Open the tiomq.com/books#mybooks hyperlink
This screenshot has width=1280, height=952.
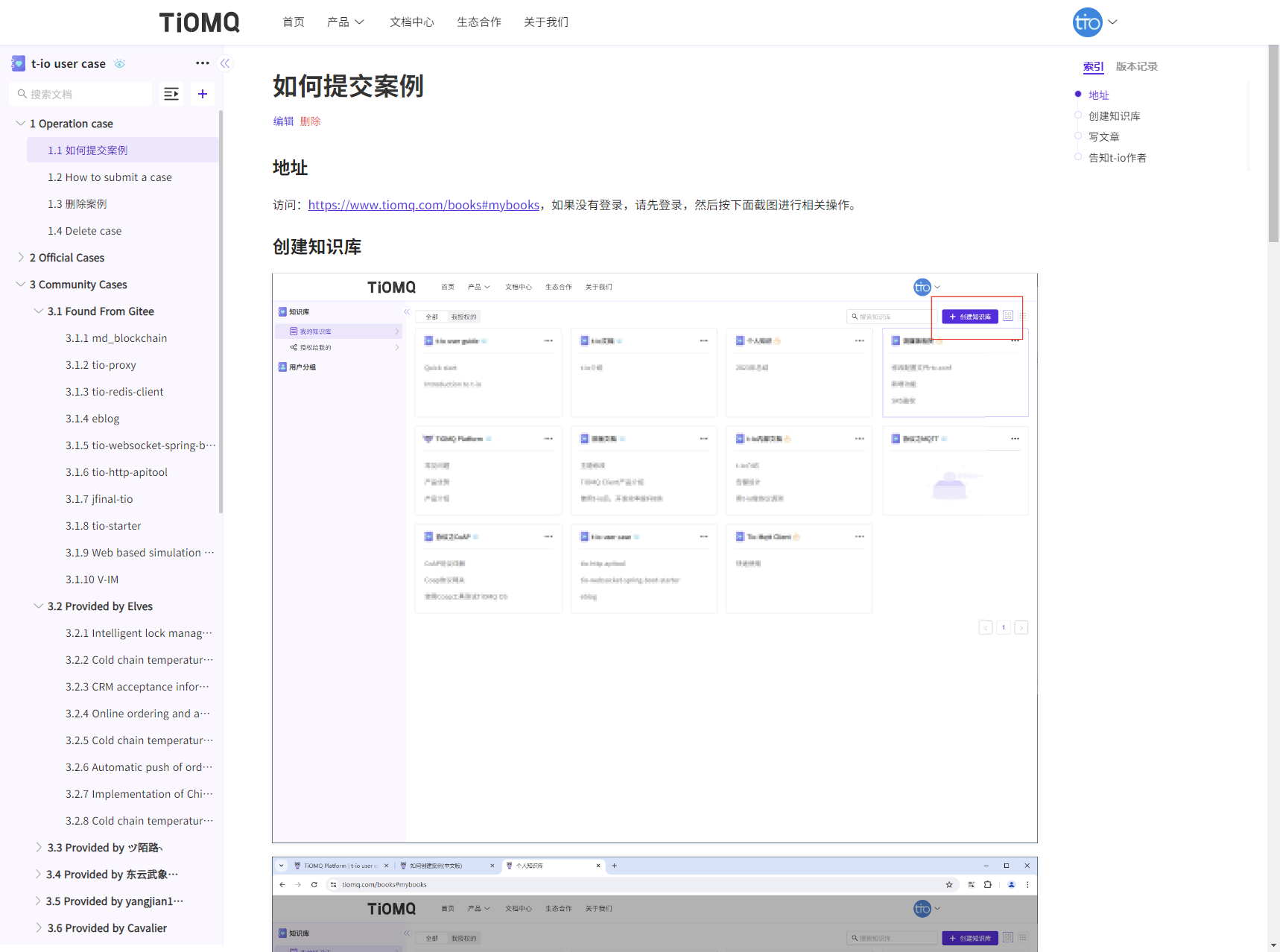pyautogui.click(x=424, y=205)
